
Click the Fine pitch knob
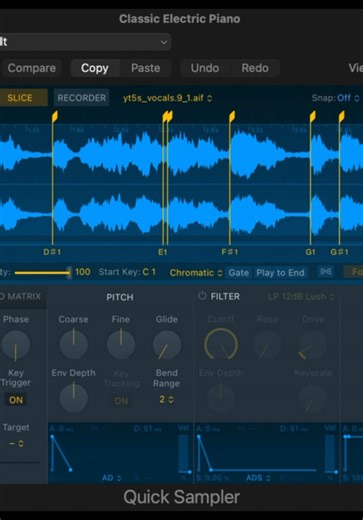tap(121, 344)
